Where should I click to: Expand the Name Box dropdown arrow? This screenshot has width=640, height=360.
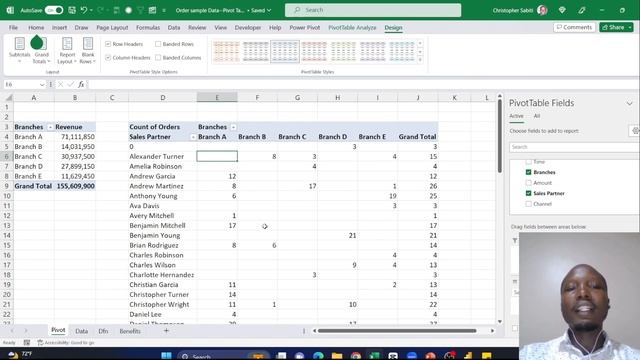coord(42,84)
